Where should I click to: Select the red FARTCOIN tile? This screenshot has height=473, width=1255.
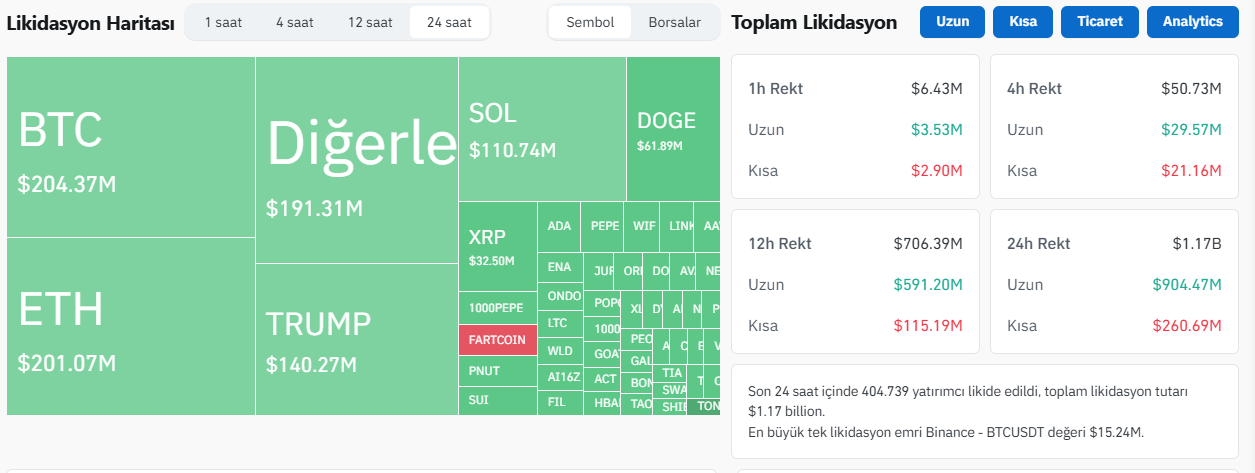click(x=497, y=340)
